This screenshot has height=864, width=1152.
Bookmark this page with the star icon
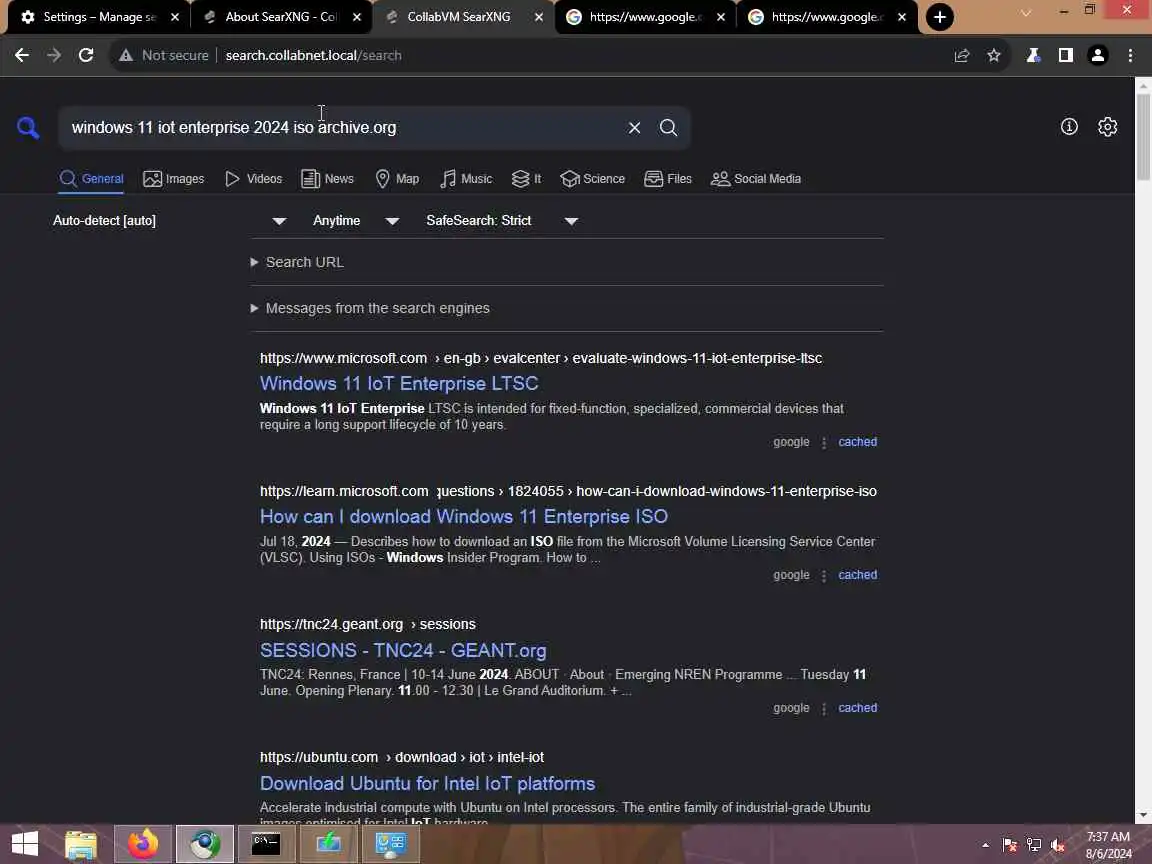pos(993,55)
